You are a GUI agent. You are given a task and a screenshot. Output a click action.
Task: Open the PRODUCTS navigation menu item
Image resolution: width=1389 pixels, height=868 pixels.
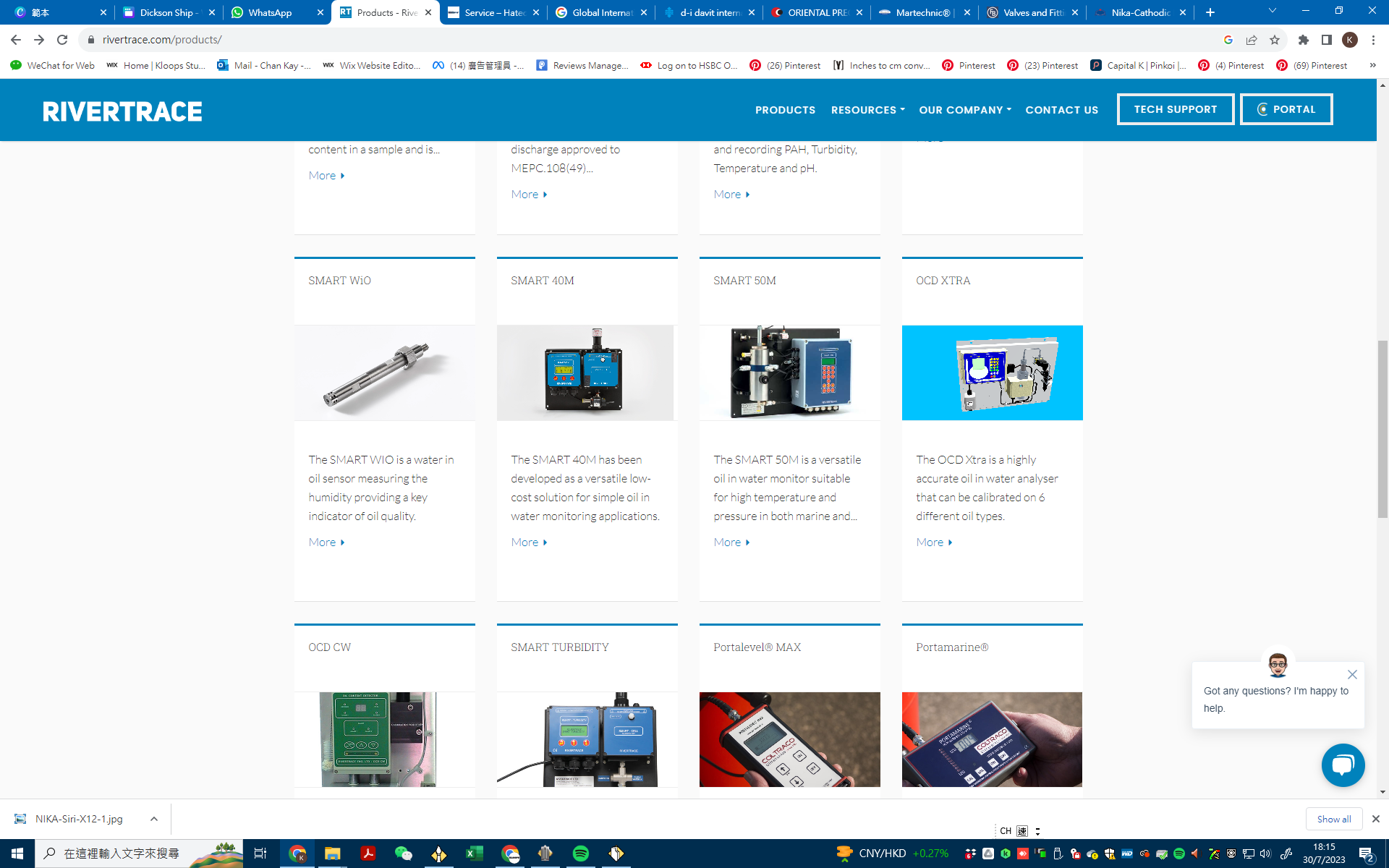[x=785, y=110]
